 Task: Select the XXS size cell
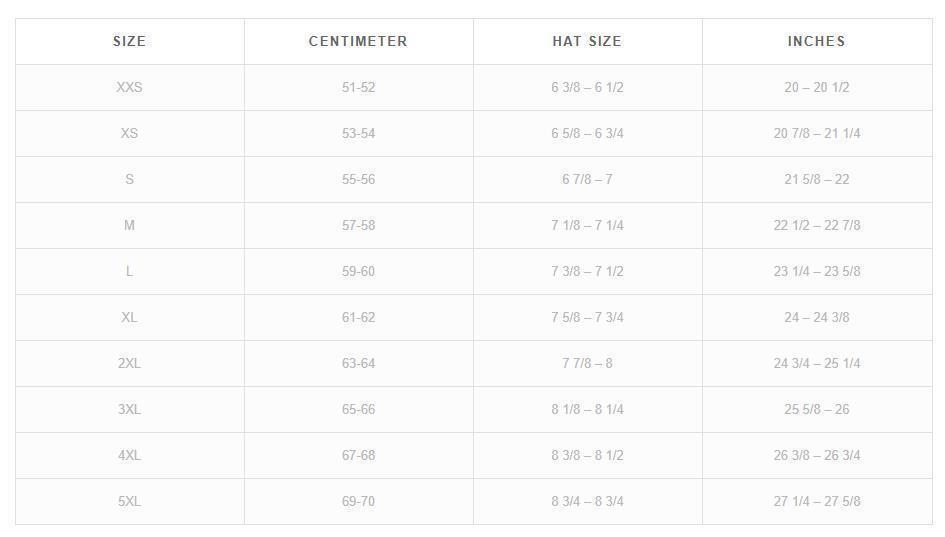(129, 87)
